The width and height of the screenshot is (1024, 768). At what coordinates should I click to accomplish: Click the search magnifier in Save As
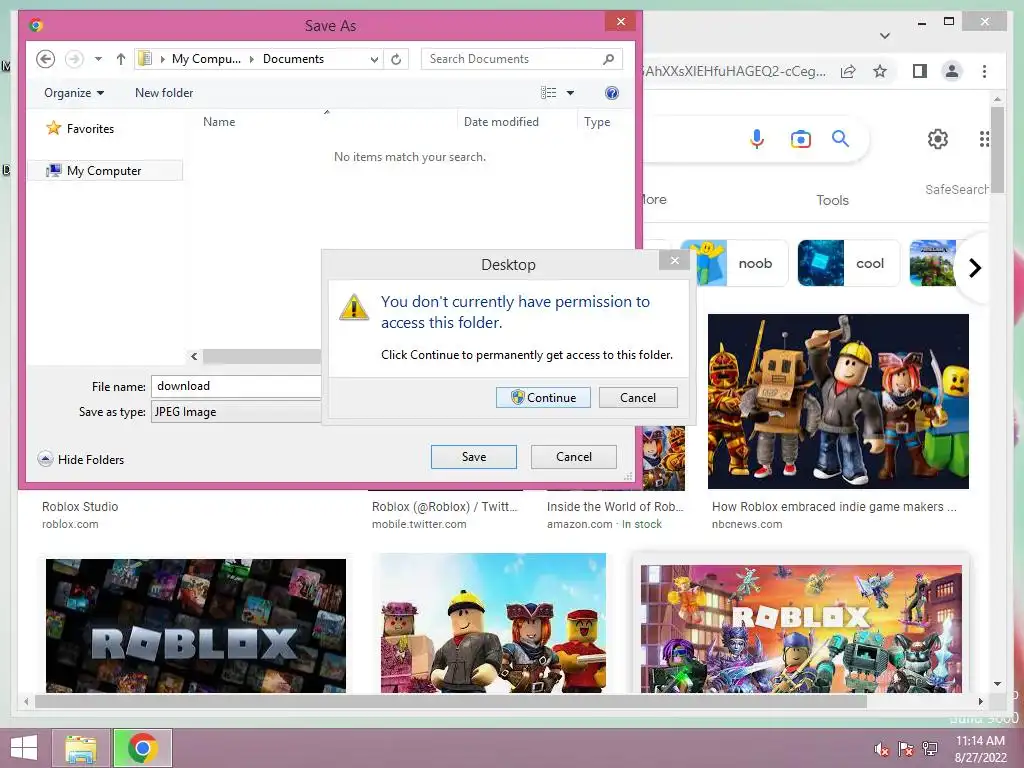(608, 59)
